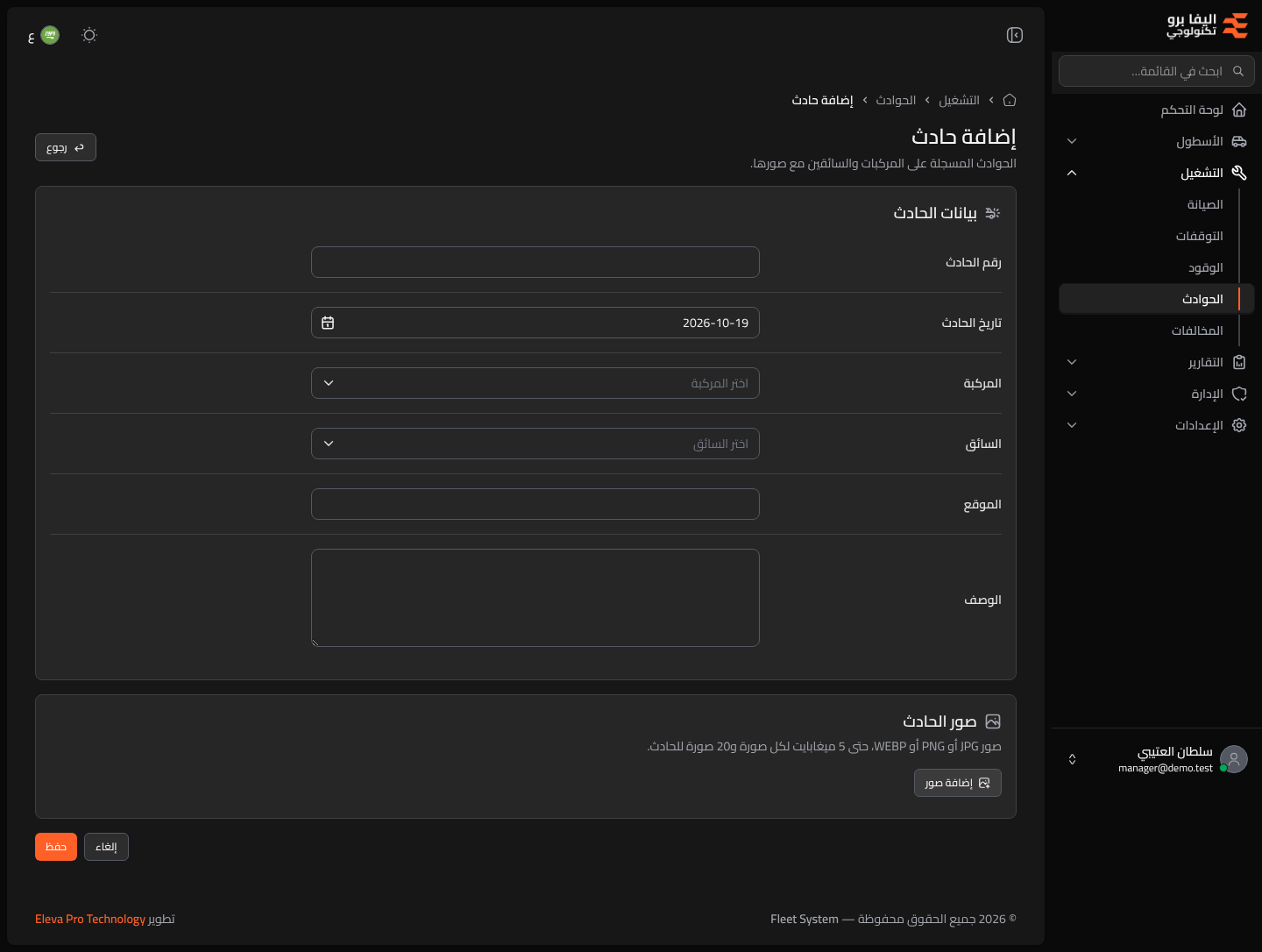1262x952 pixels.
Task: Click the fleet truck icon
Action: (1239, 141)
